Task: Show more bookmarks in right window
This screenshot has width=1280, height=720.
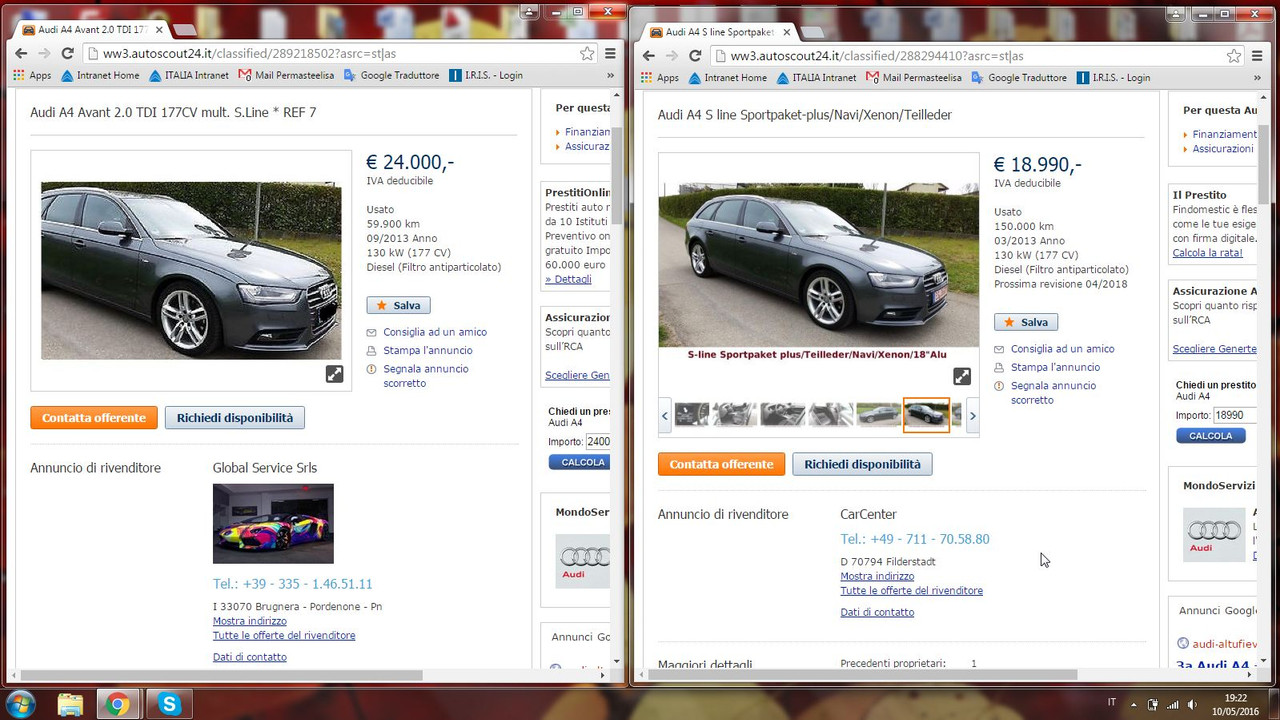Action: [x=1257, y=77]
